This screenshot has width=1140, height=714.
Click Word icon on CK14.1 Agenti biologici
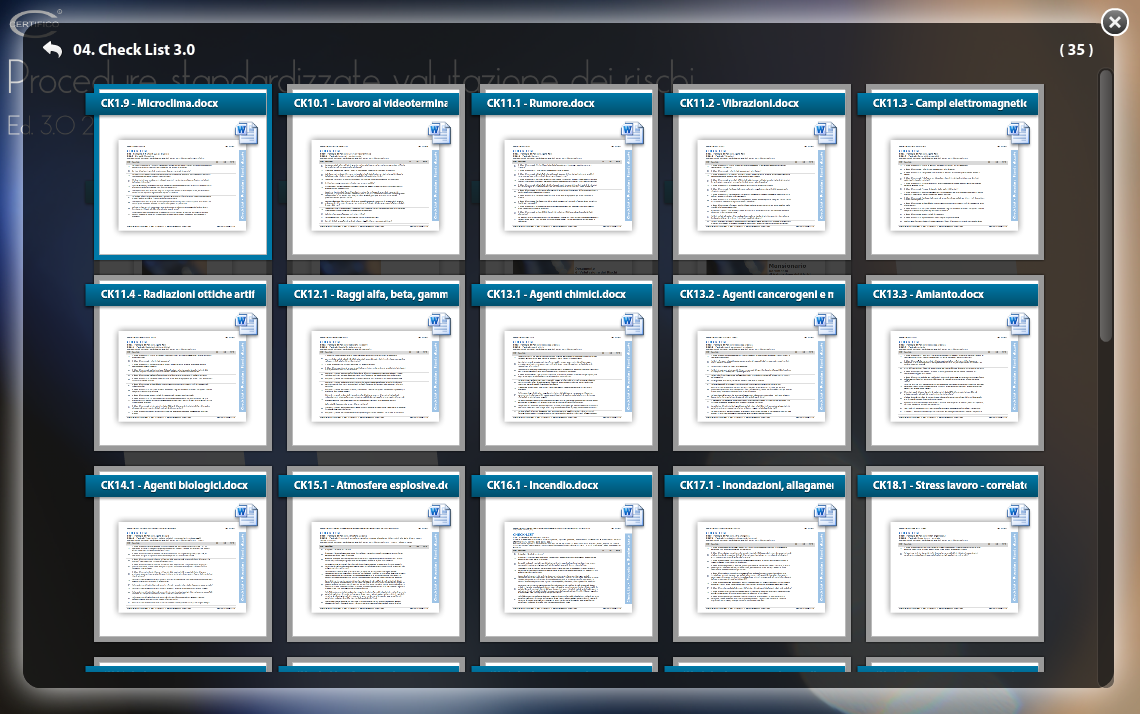[247, 515]
